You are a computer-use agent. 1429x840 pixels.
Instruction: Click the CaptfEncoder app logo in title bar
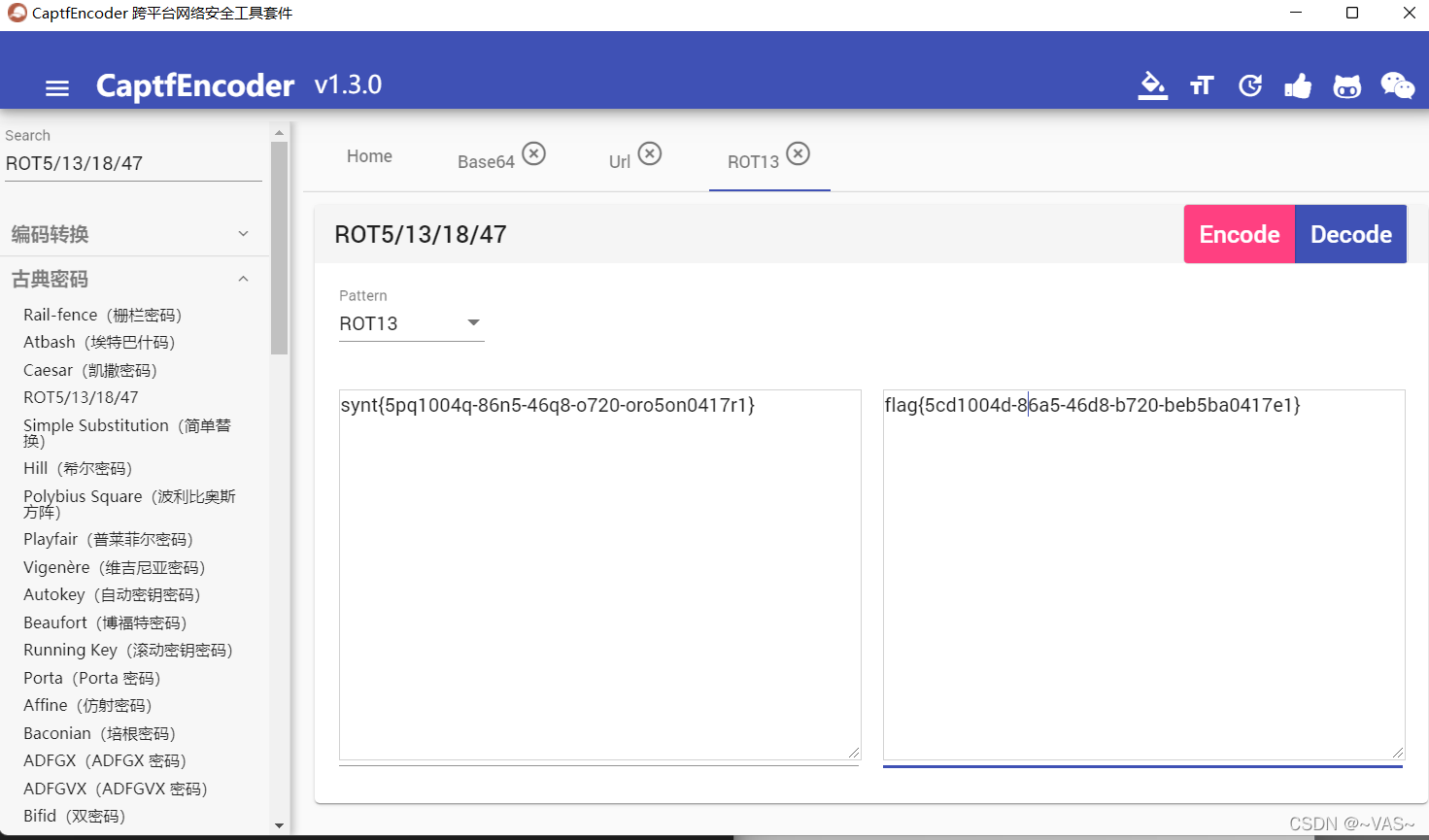(17, 13)
